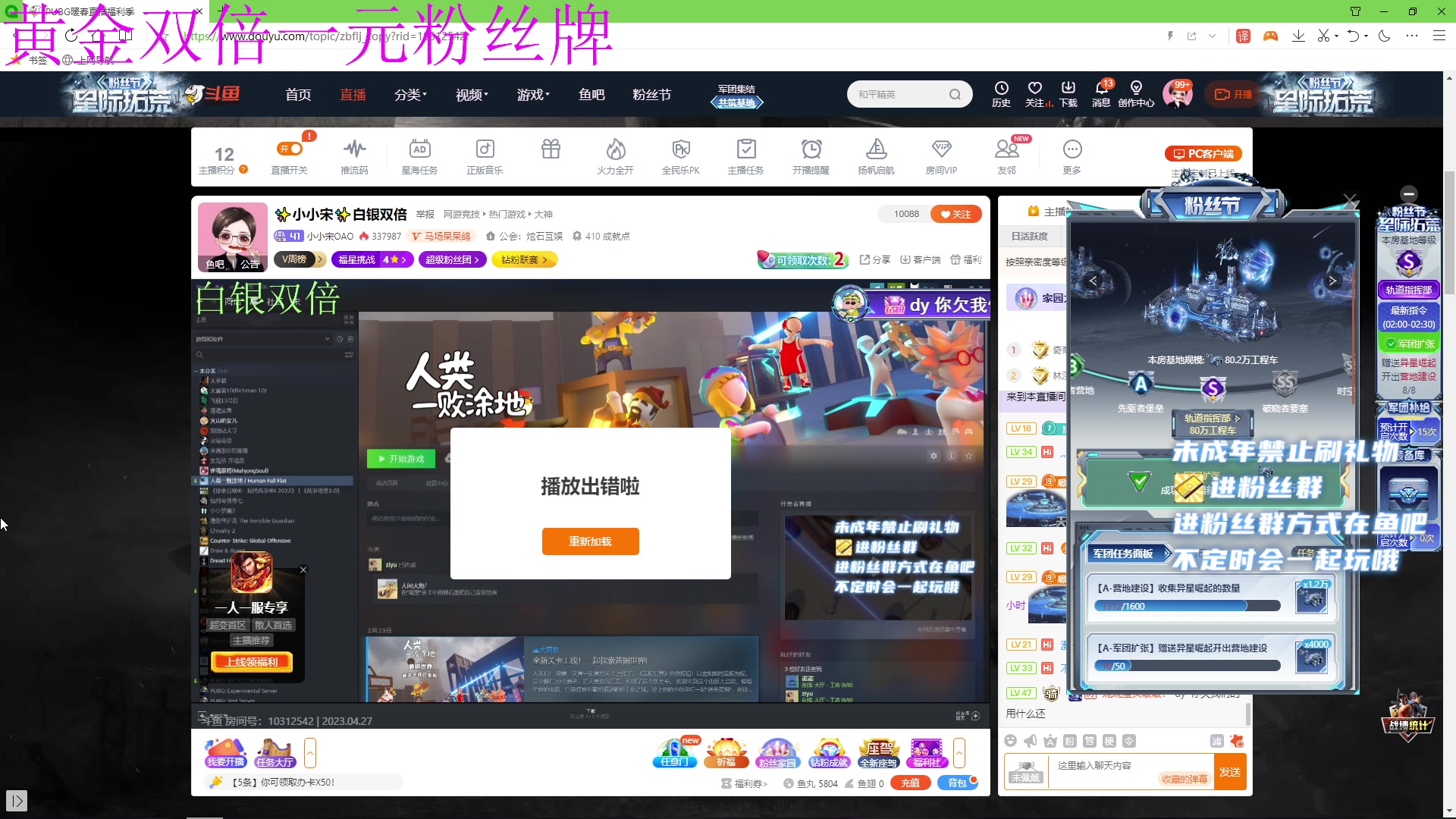Open the 游戏 games dropdown
This screenshot has width=1456, height=819.
pos(530,94)
